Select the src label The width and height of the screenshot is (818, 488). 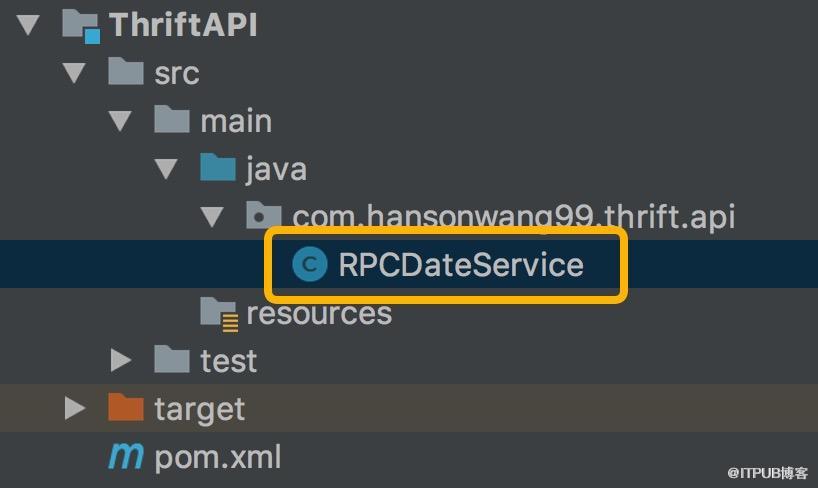(x=177, y=74)
